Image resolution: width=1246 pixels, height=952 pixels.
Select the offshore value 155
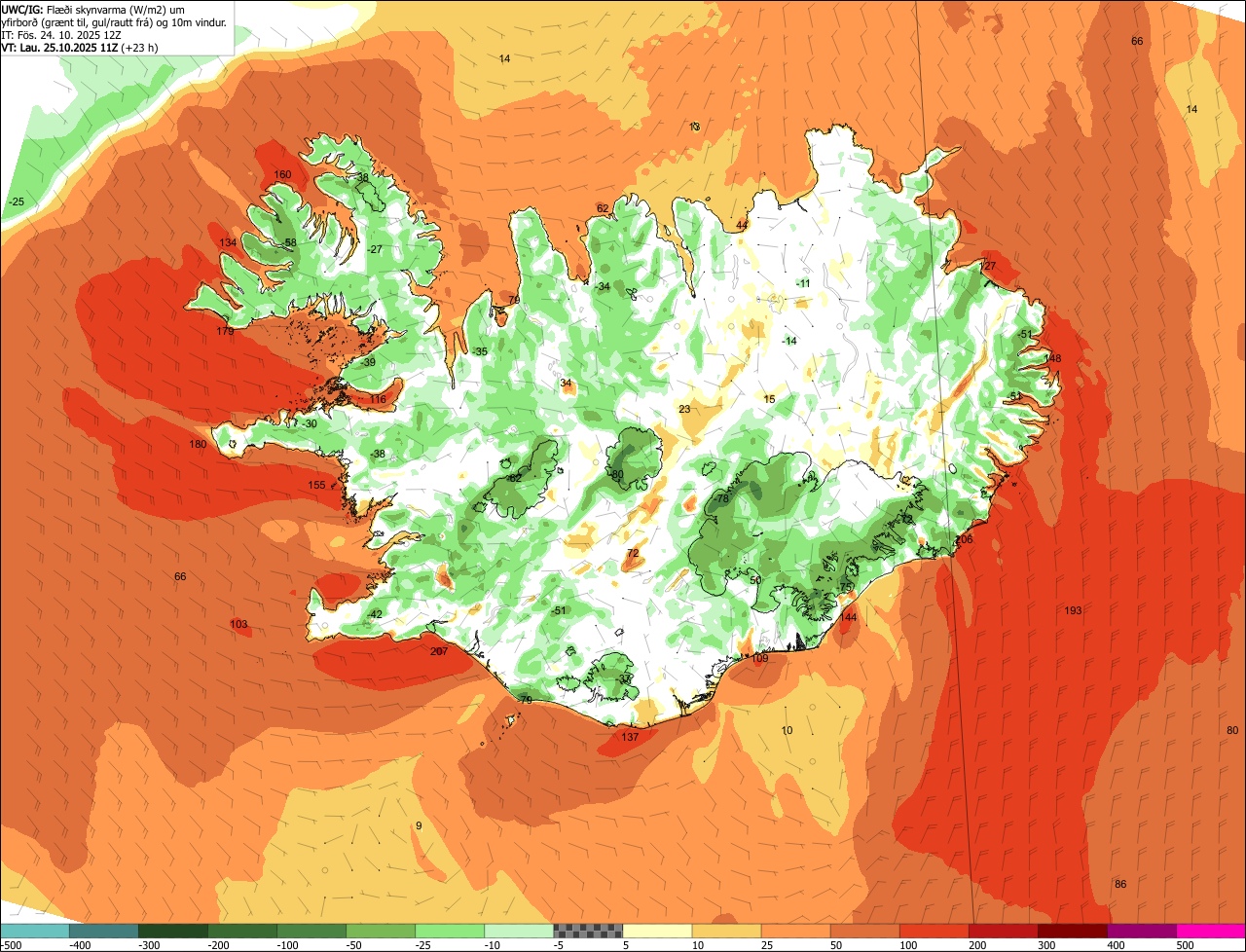(x=316, y=486)
